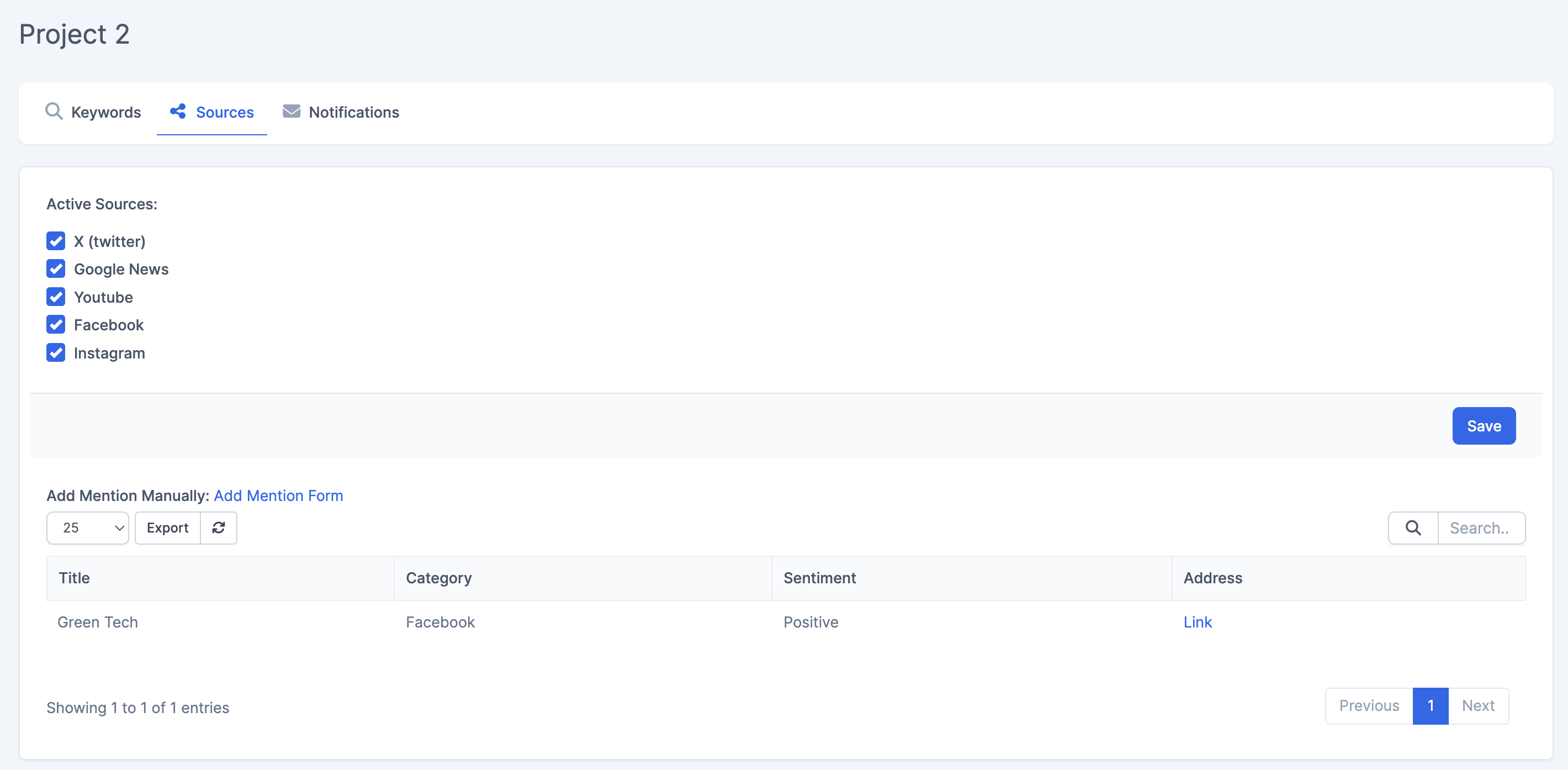Viewport: 1568px width, 770px height.
Task: Go to the Next page
Action: (x=1477, y=705)
